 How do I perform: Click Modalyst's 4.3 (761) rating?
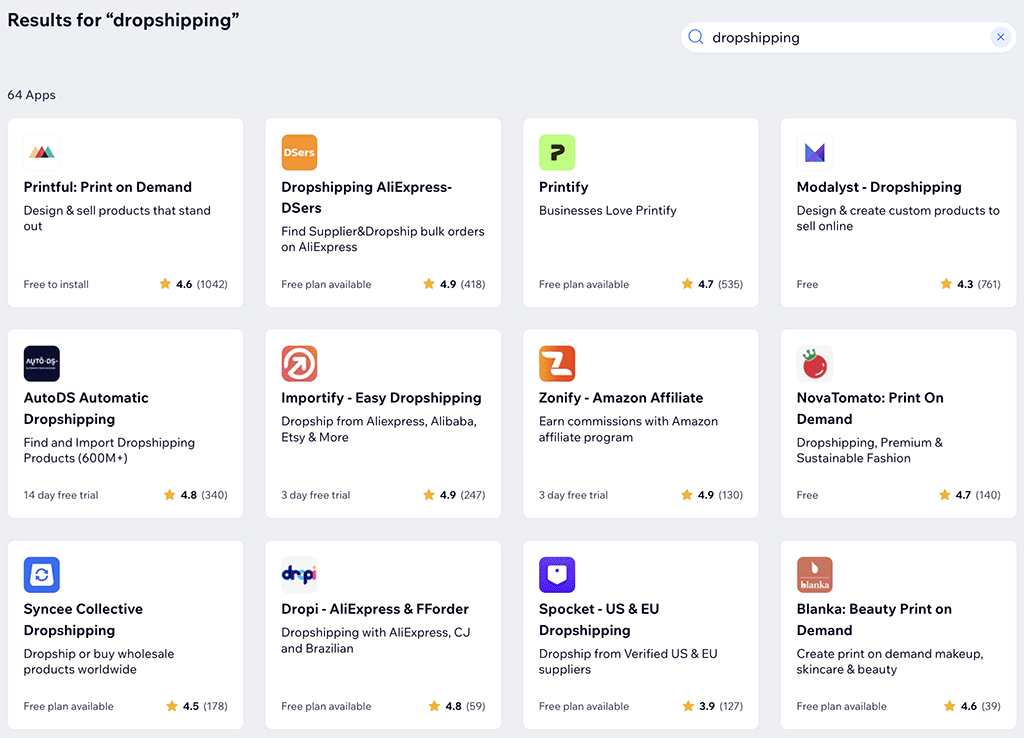970,284
